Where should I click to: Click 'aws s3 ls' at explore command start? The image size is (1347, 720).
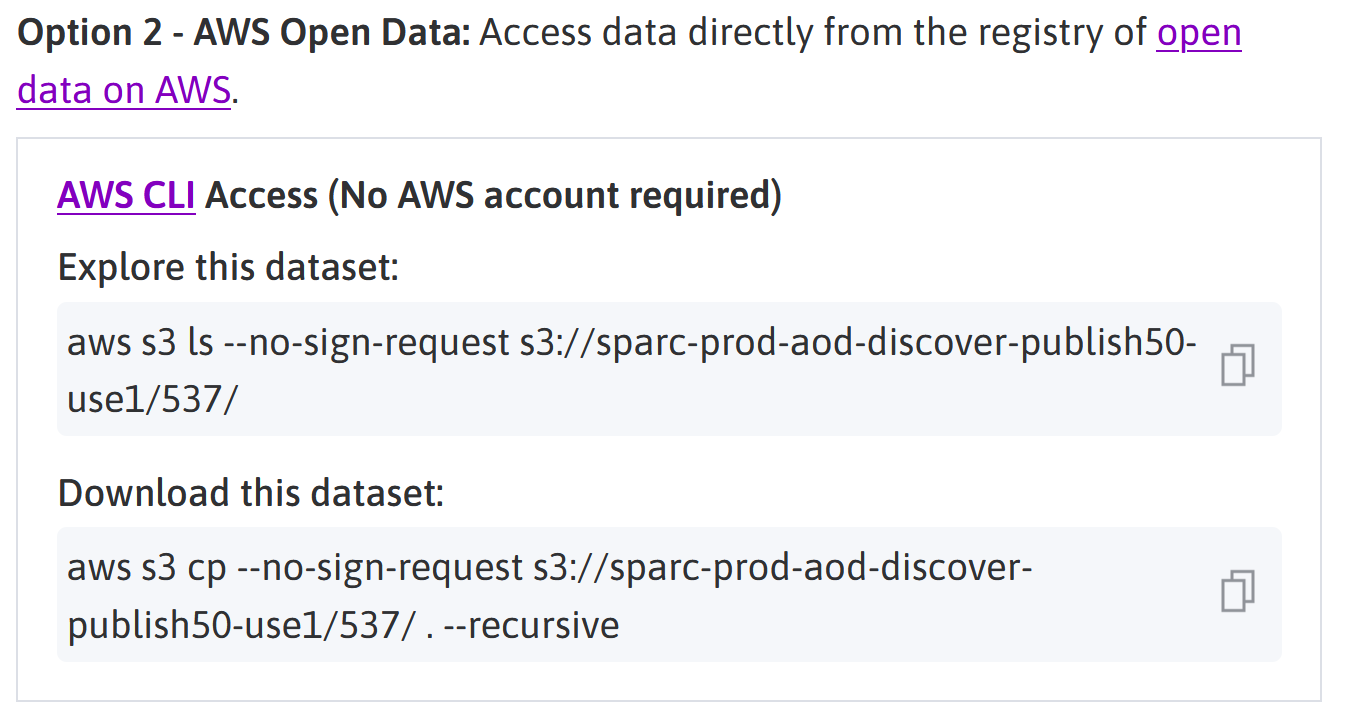click(141, 343)
